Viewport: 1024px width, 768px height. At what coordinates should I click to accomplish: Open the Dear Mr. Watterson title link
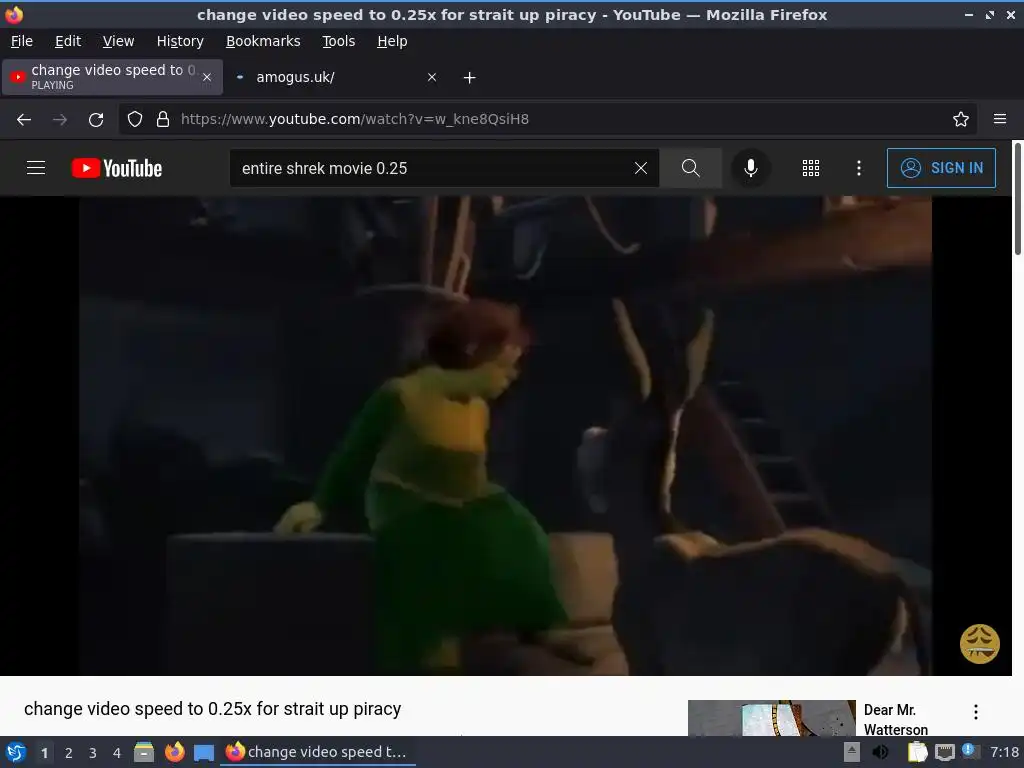(x=895, y=719)
